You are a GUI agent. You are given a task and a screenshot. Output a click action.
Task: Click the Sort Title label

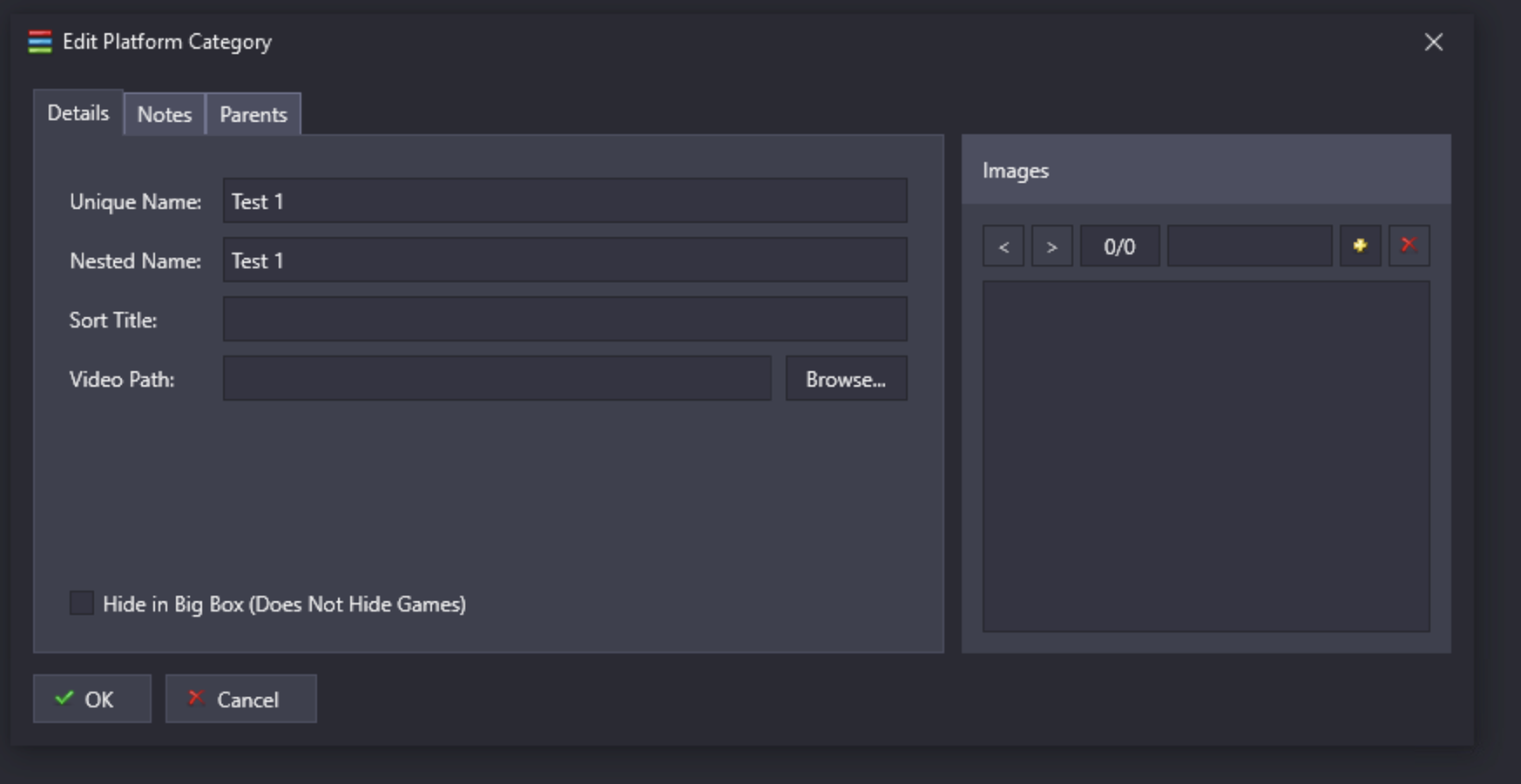click(113, 321)
